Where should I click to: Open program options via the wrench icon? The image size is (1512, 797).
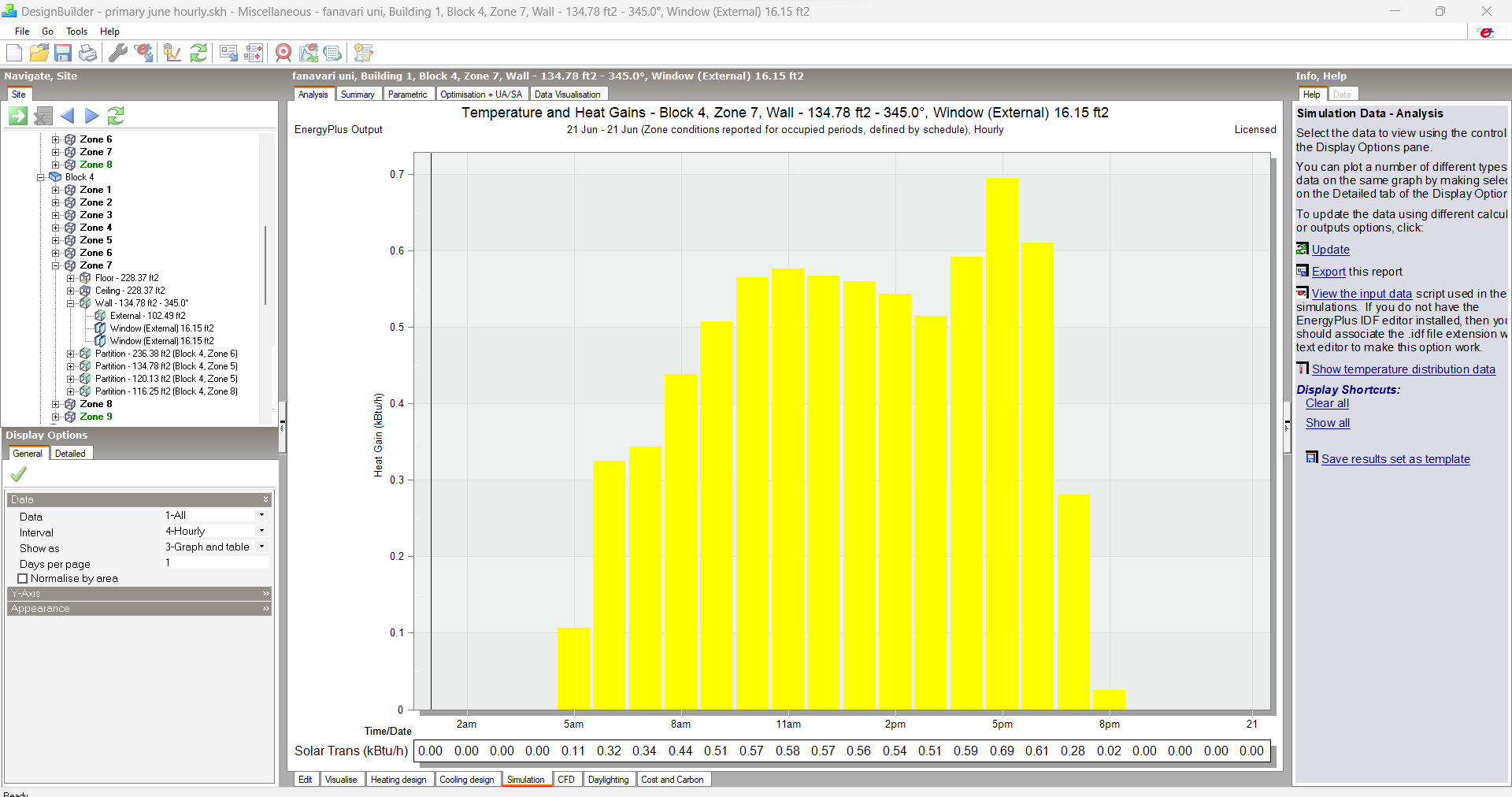[118, 53]
